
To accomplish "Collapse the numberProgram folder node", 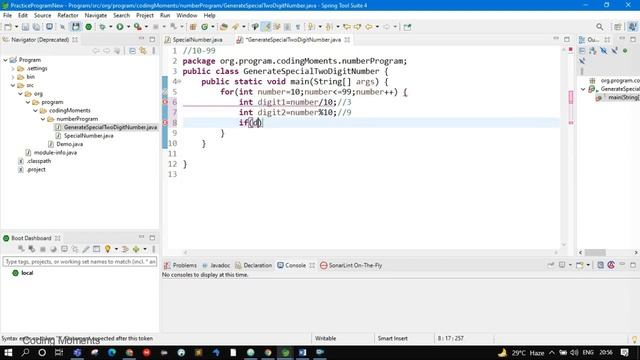I will (x=43, y=119).
